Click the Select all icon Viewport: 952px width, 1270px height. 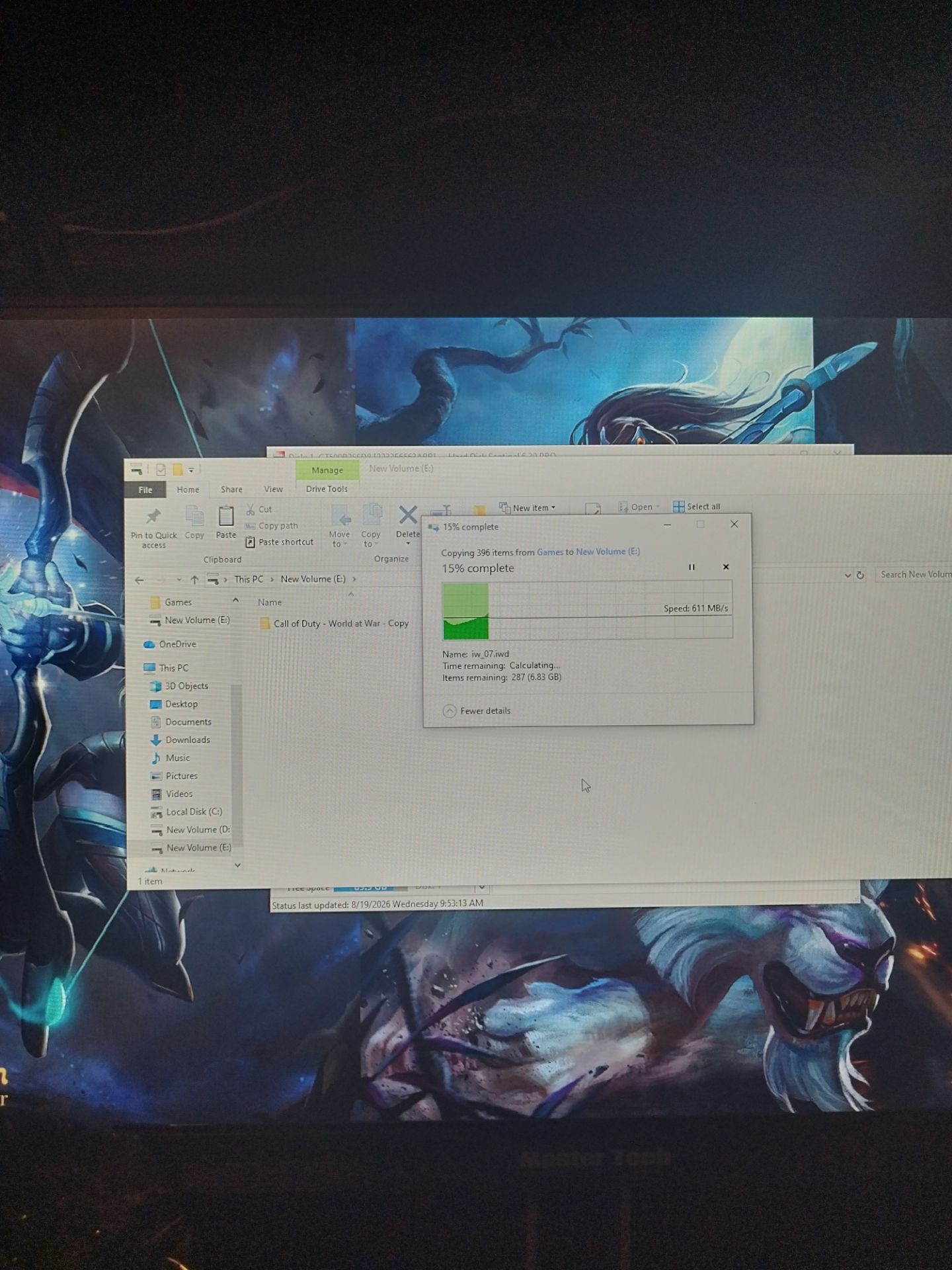[x=679, y=507]
